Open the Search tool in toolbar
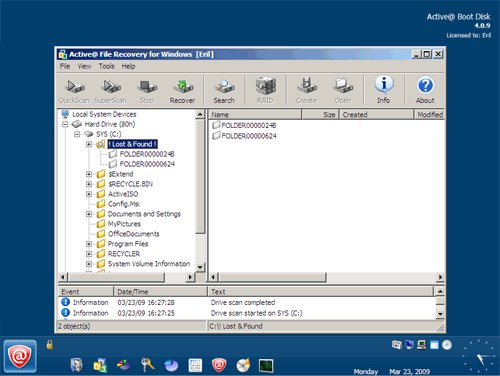The height and width of the screenshot is (376, 500). point(224,91)
